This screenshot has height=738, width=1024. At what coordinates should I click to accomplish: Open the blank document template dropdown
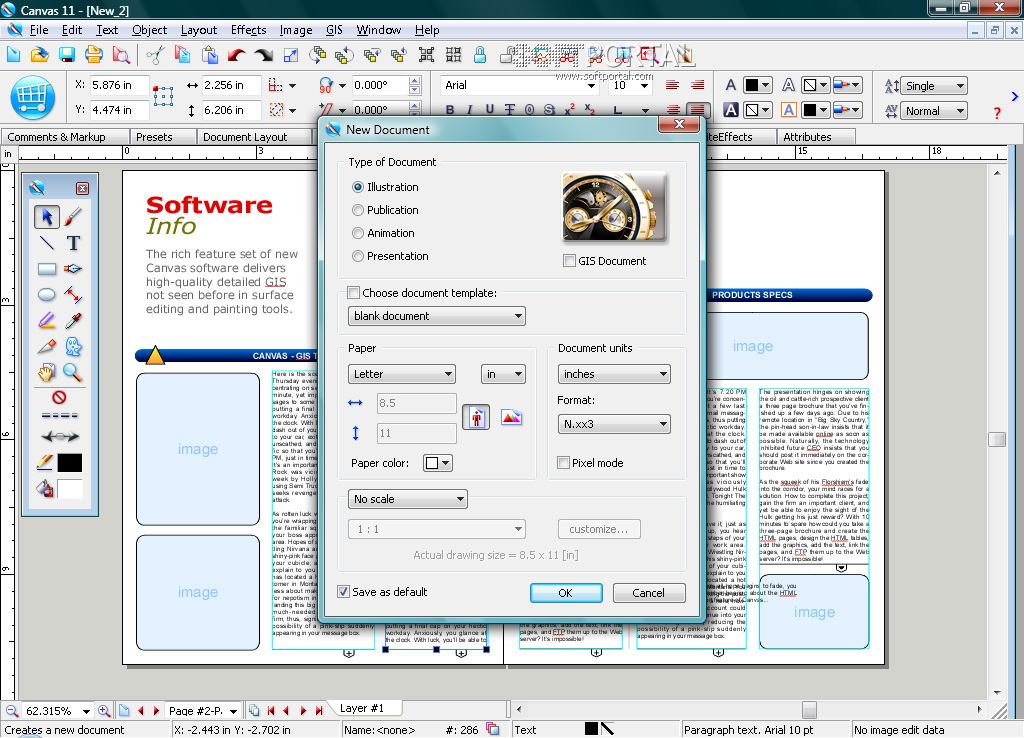[436, 316]
